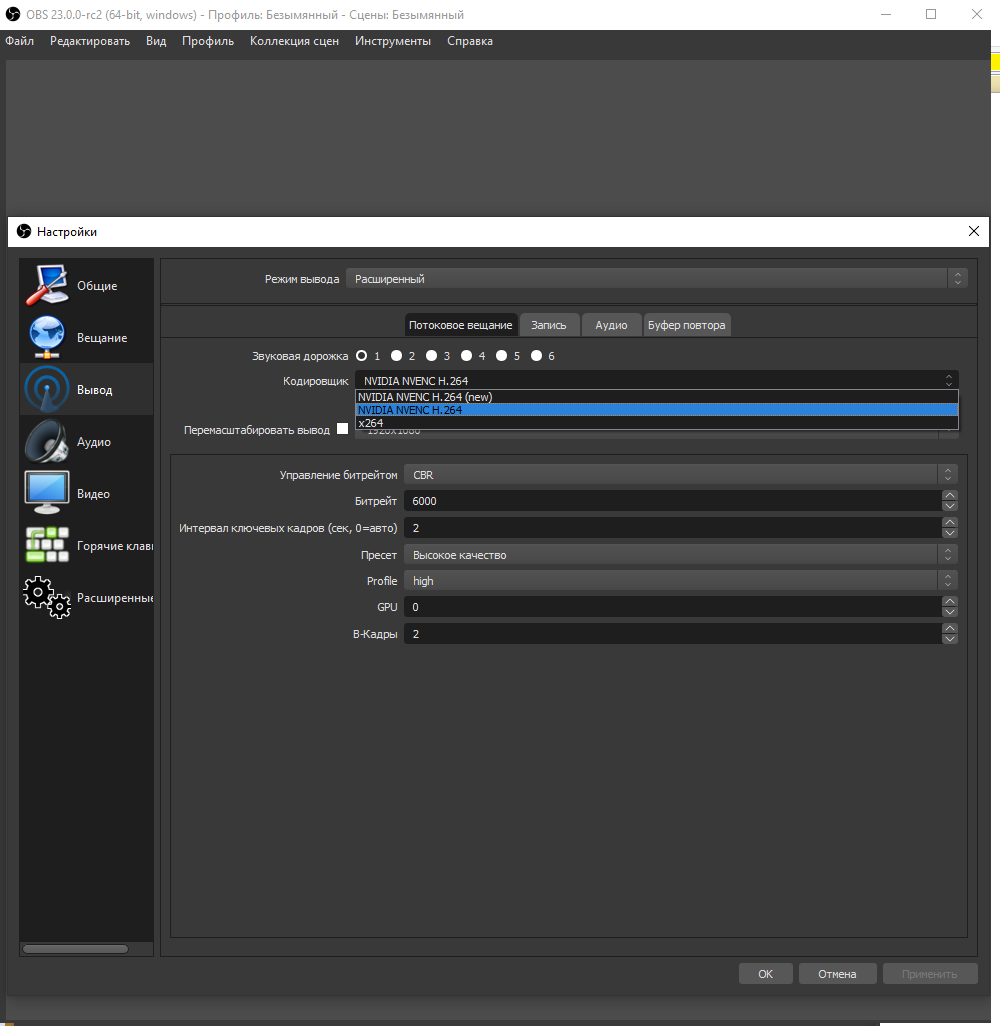
Task: Select audio track 3 radio button
Action: [x=431, y=356]
